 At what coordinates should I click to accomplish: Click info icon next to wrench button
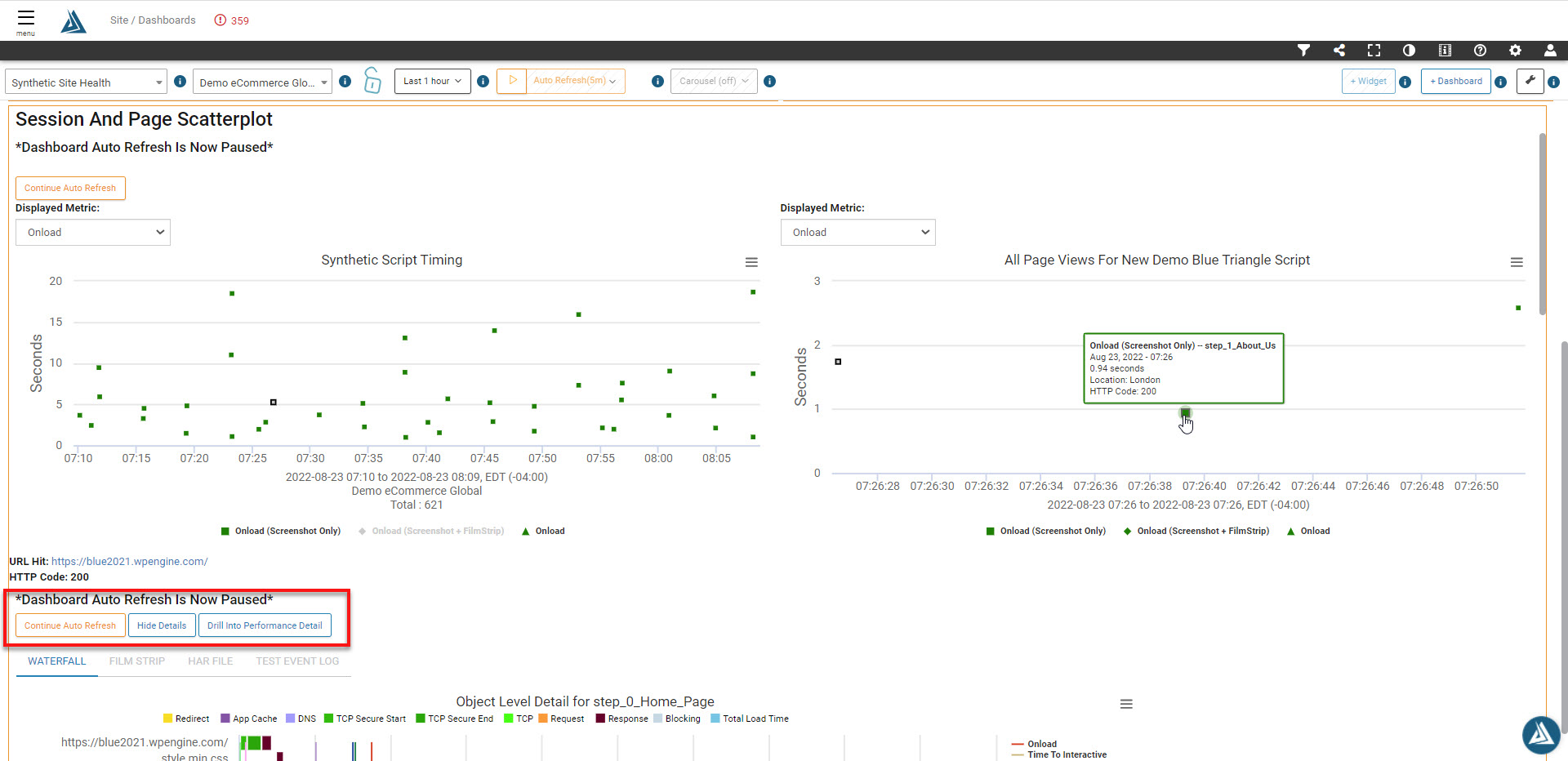1554,82
